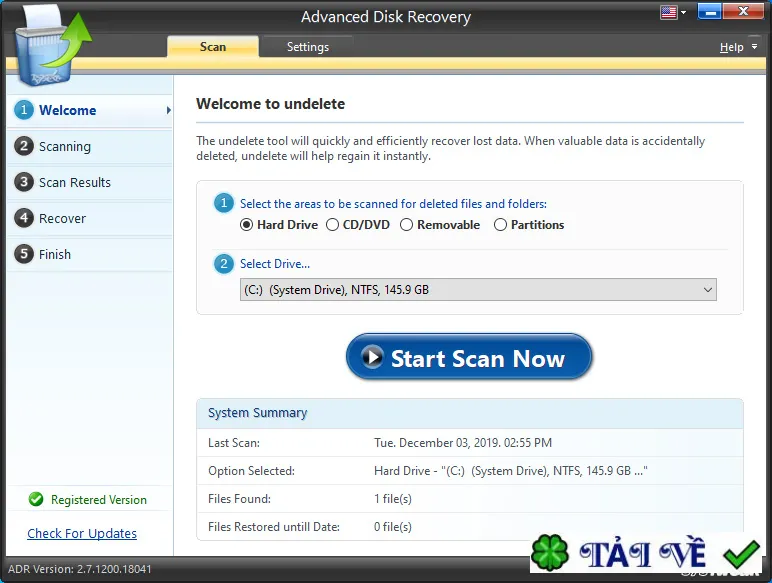Click the green clover Tải Về download banner

(x=645, y=552)
